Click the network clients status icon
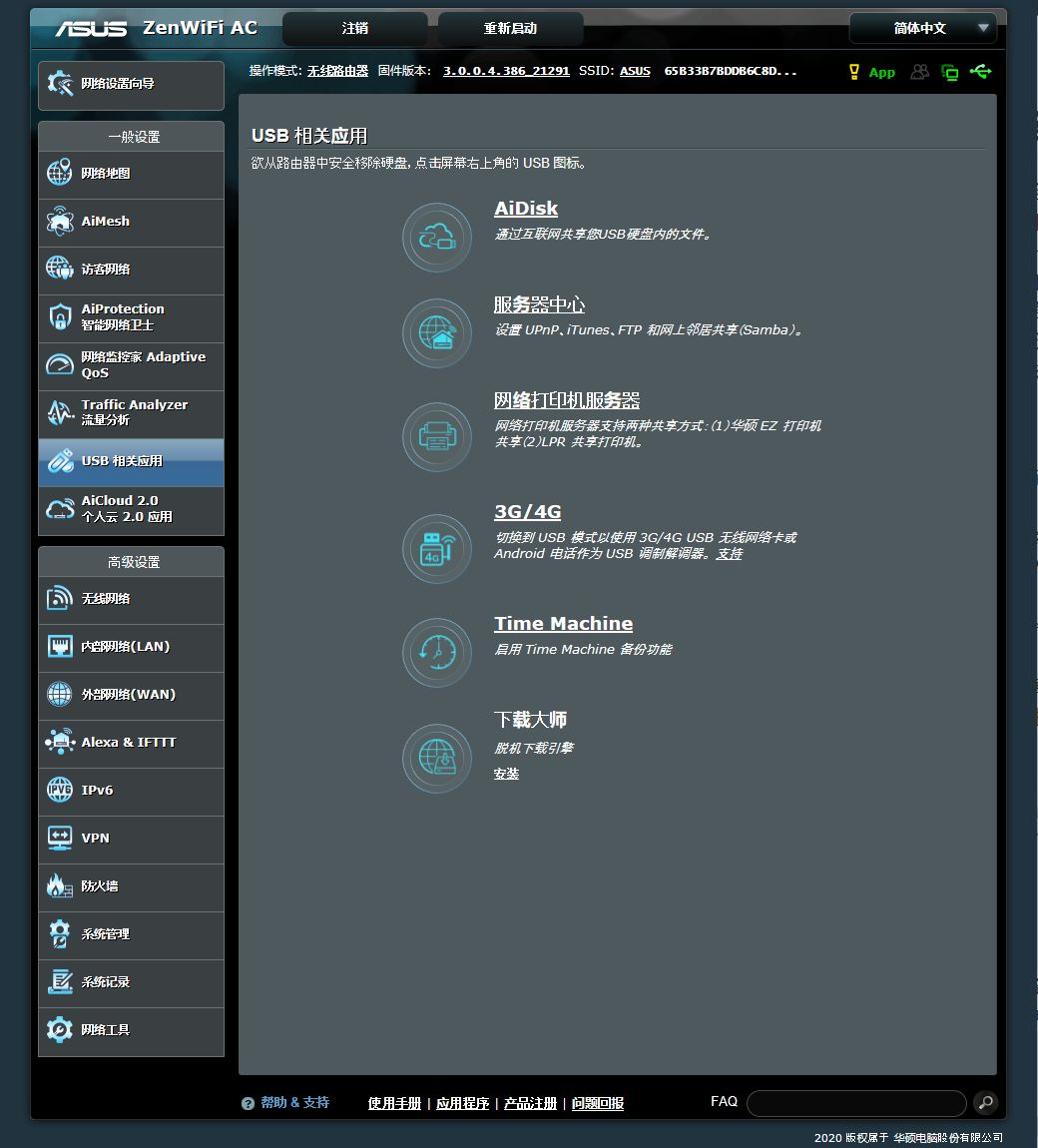Screen dimensions: 1038x1148 tap(950, 72)
